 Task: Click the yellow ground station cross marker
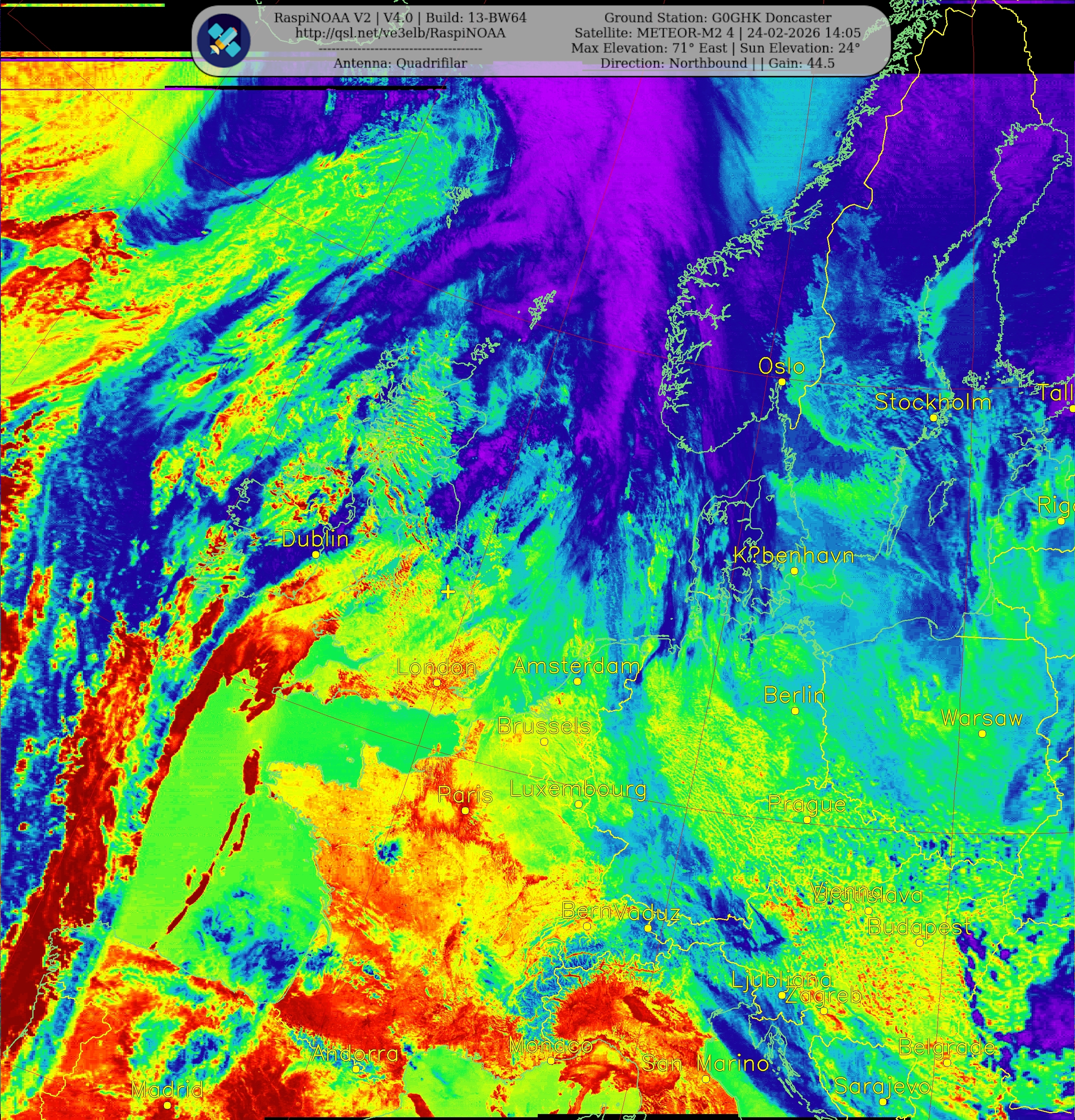click(448, 592)
